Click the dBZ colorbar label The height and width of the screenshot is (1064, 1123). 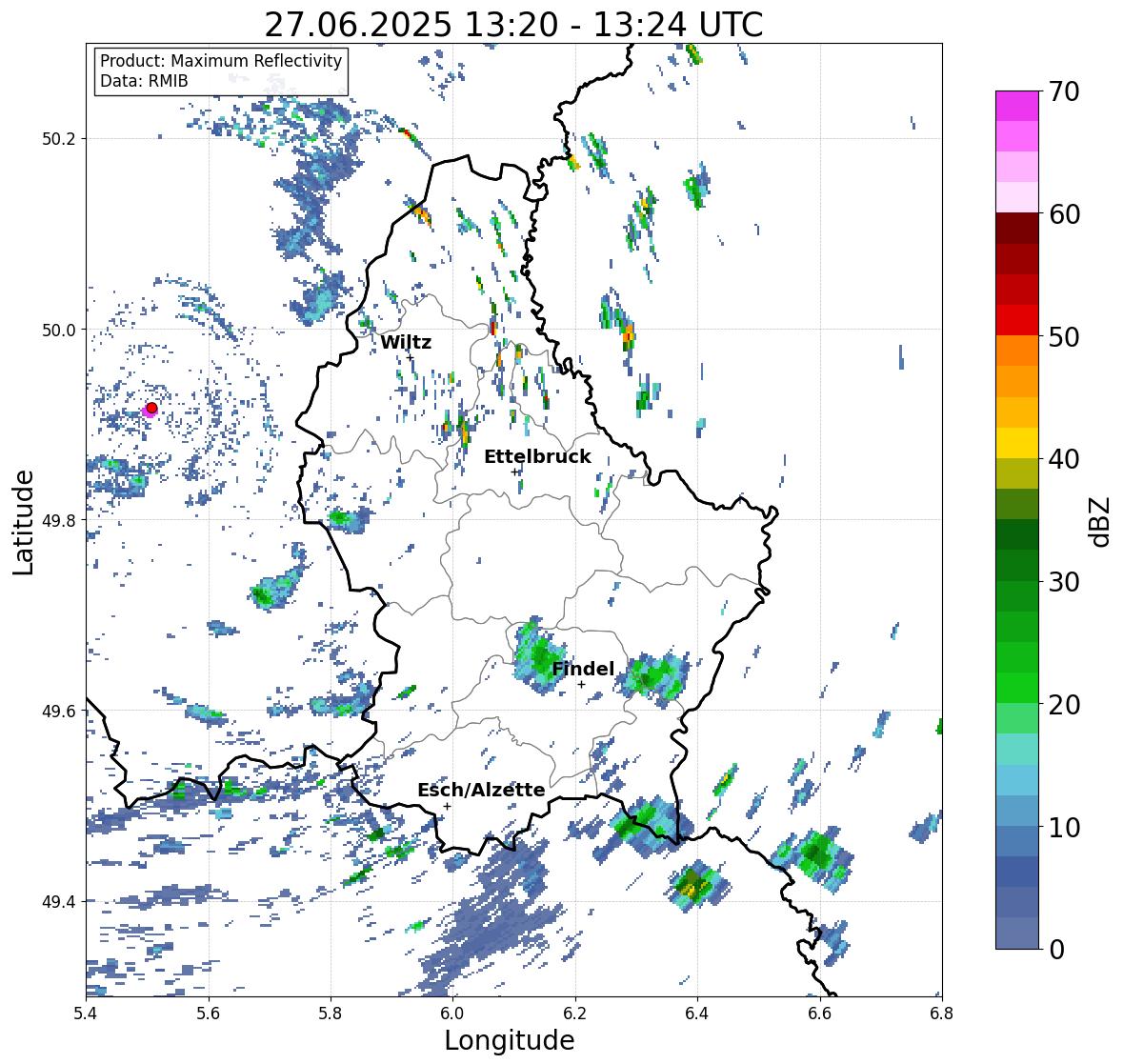1101,522
